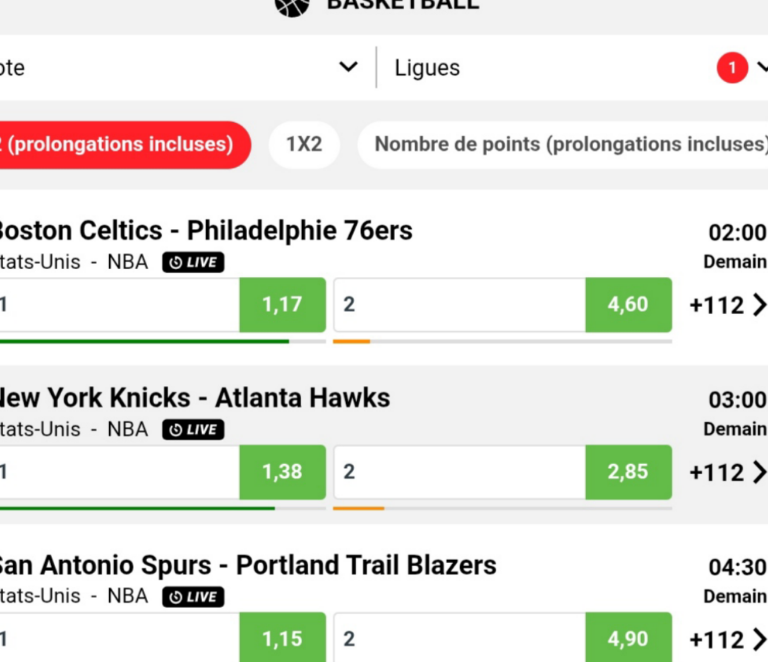
Task: Click red notification badge next to Ligues
Action: coord(732,68)
